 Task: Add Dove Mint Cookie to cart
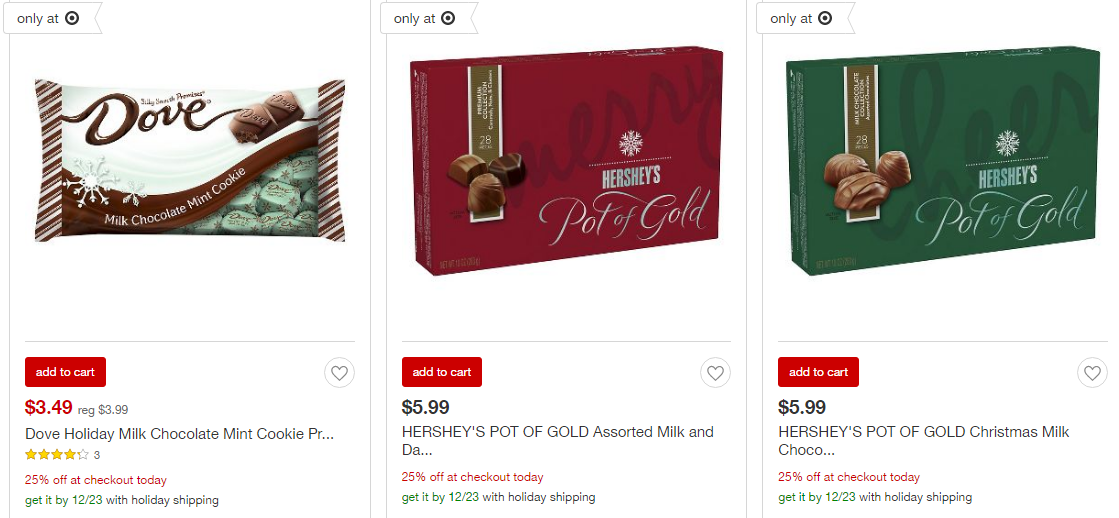[x=65, y=372]
